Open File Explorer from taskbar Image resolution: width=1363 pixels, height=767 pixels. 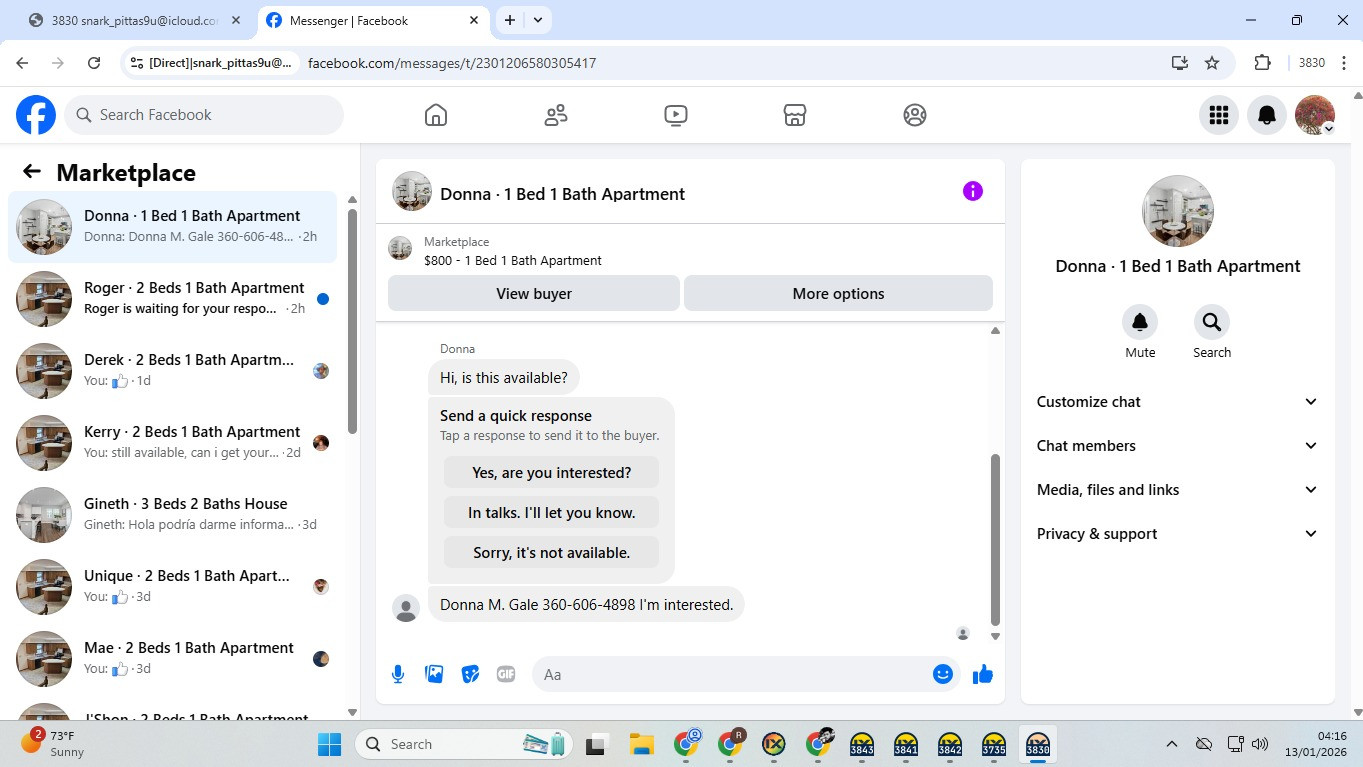pos(641,744)
